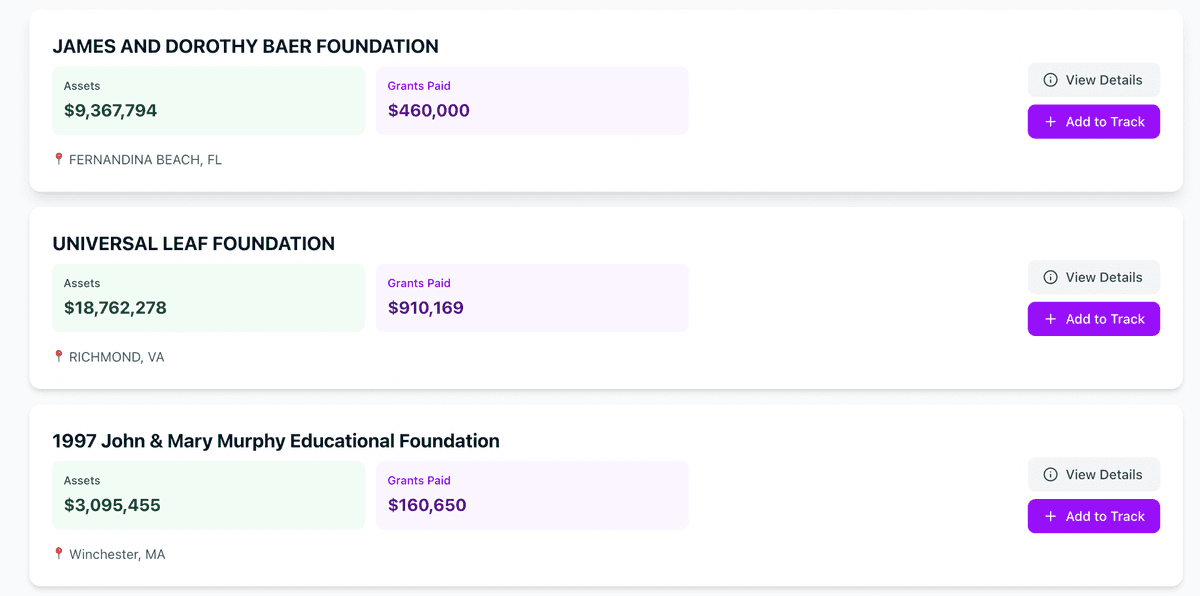This screenshot has width=1200, height=596.
Task: Open the 1997 John & Mary Murphy Educational Foundation title
Action: tap(276, 441)
